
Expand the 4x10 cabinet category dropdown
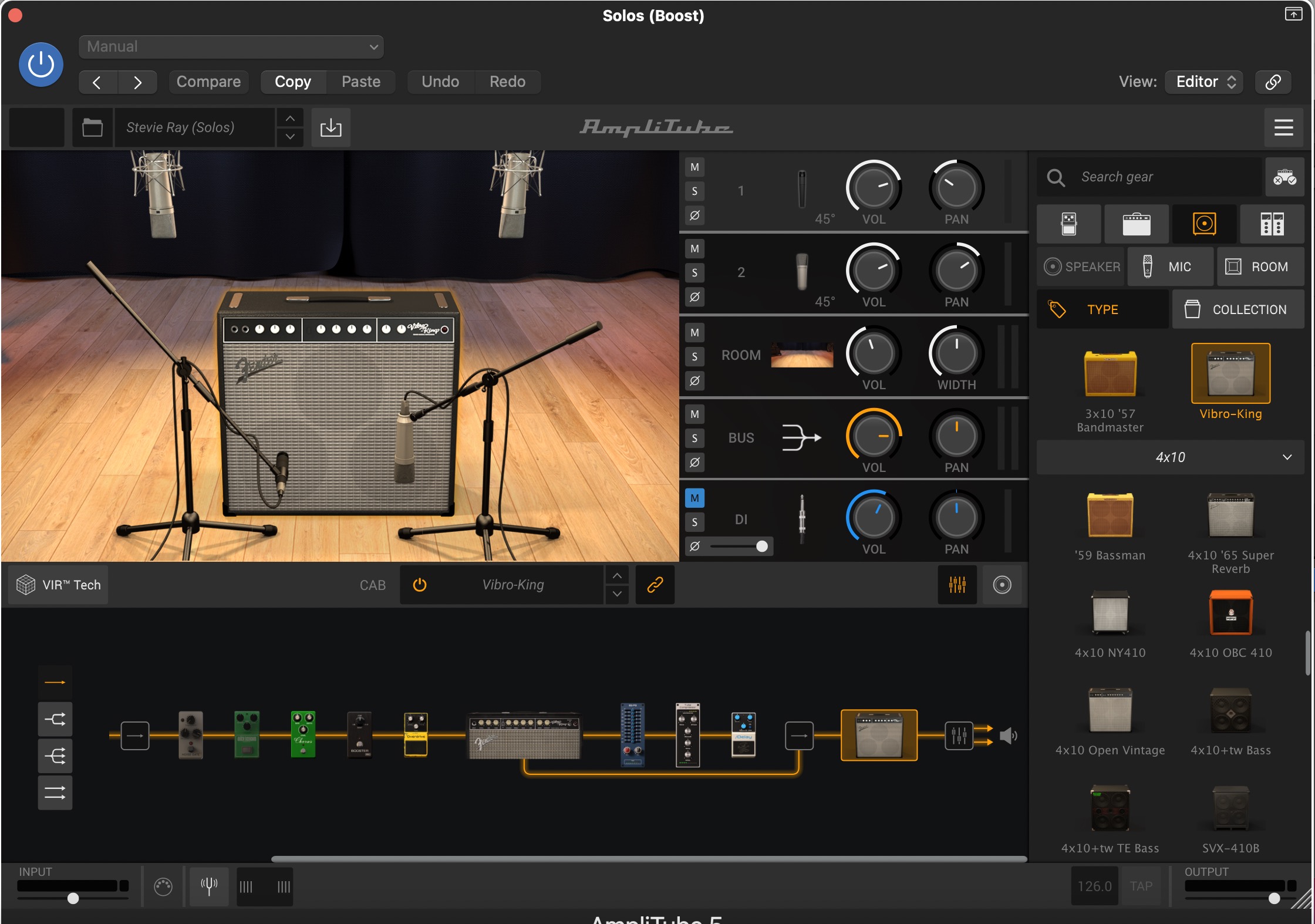click(x=1170, y=457)
